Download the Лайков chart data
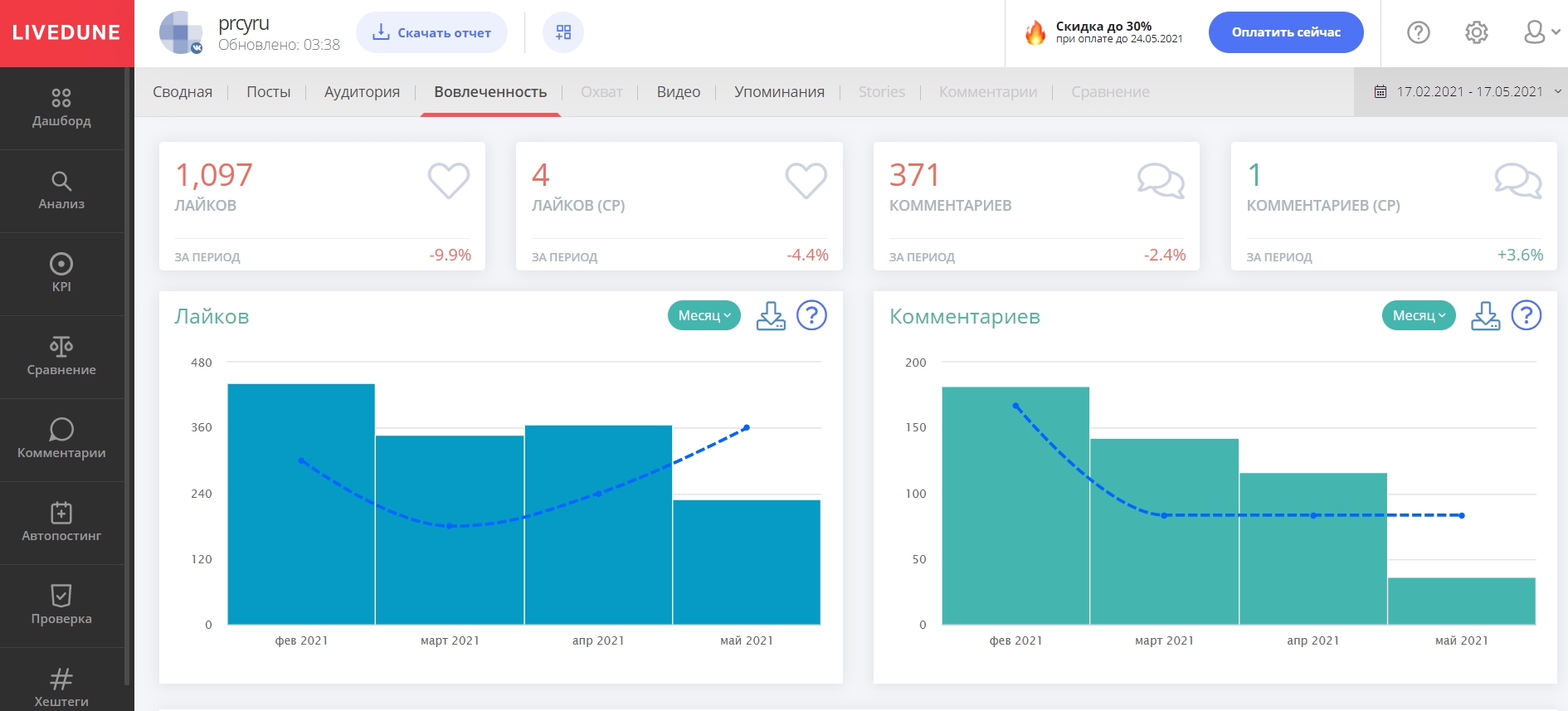 pos(771,316)
